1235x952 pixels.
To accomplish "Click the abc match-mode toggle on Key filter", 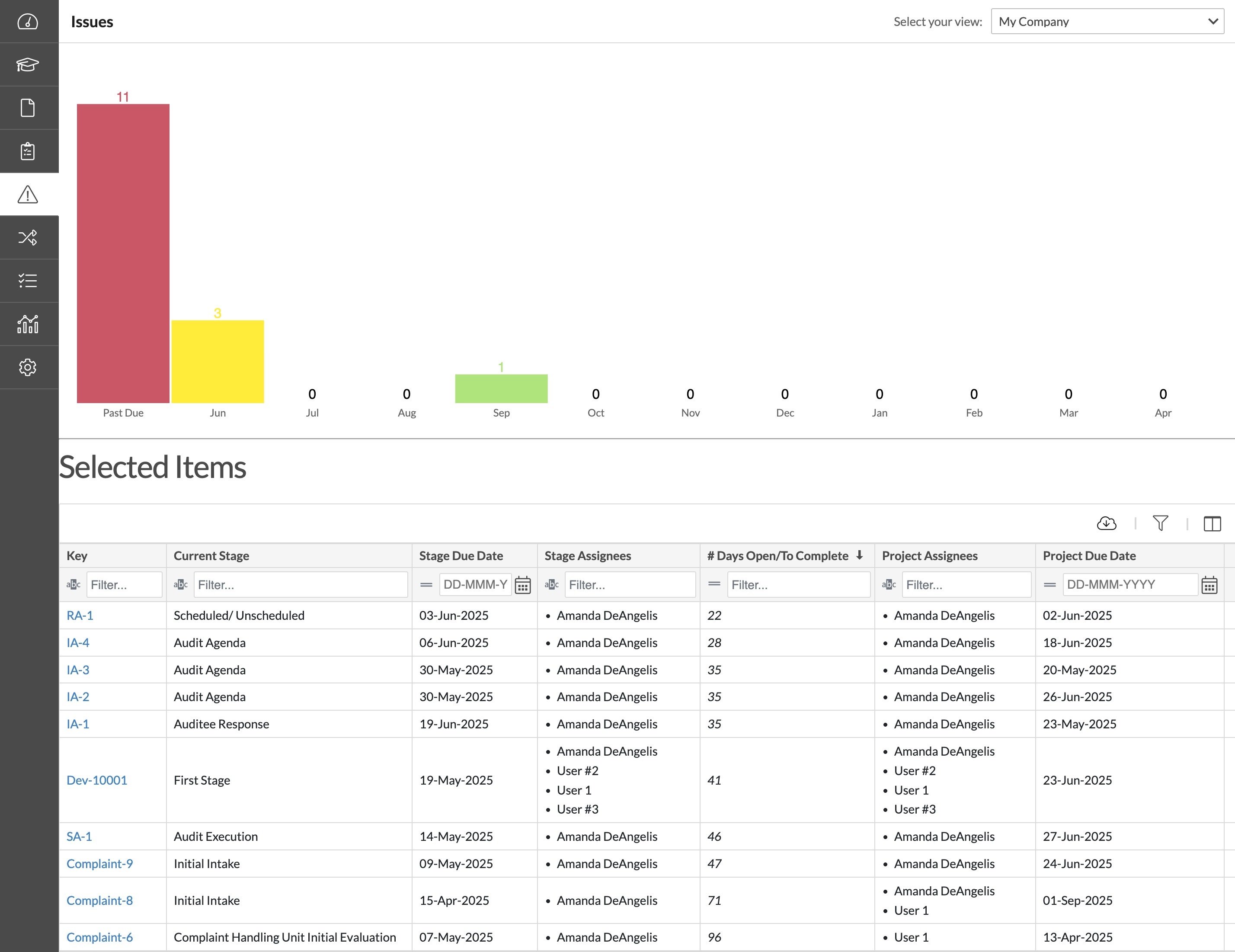I will click(x=74, y=584).
